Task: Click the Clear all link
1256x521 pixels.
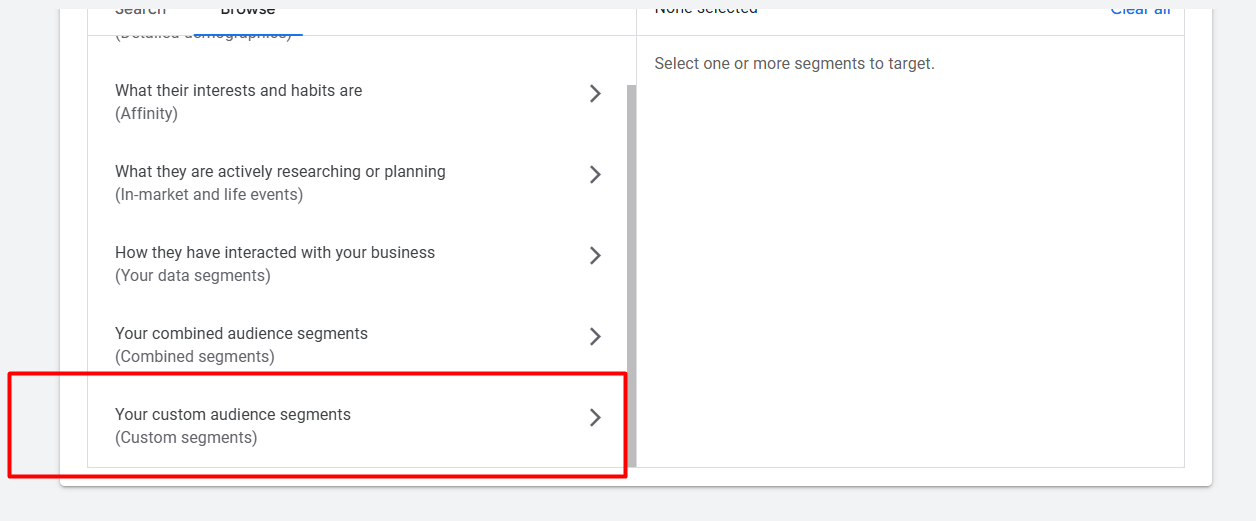Action: (1140, 12)
